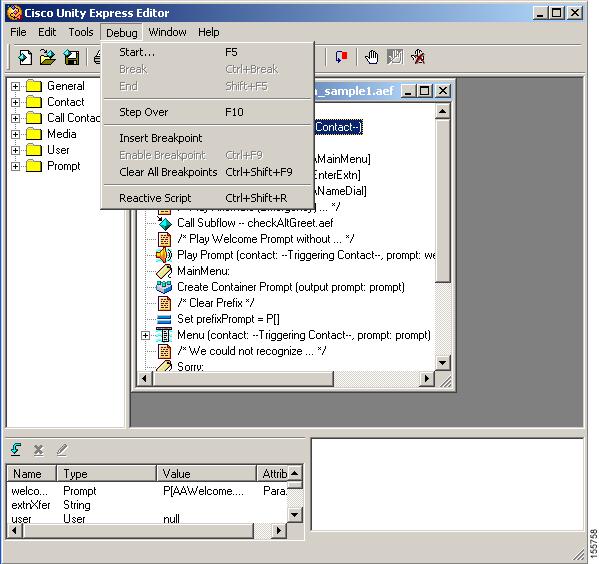Click the Play Welcome Prompt comment icon
Image resolution: width=599 pixels, height=564 pixels.
(165, 239)
